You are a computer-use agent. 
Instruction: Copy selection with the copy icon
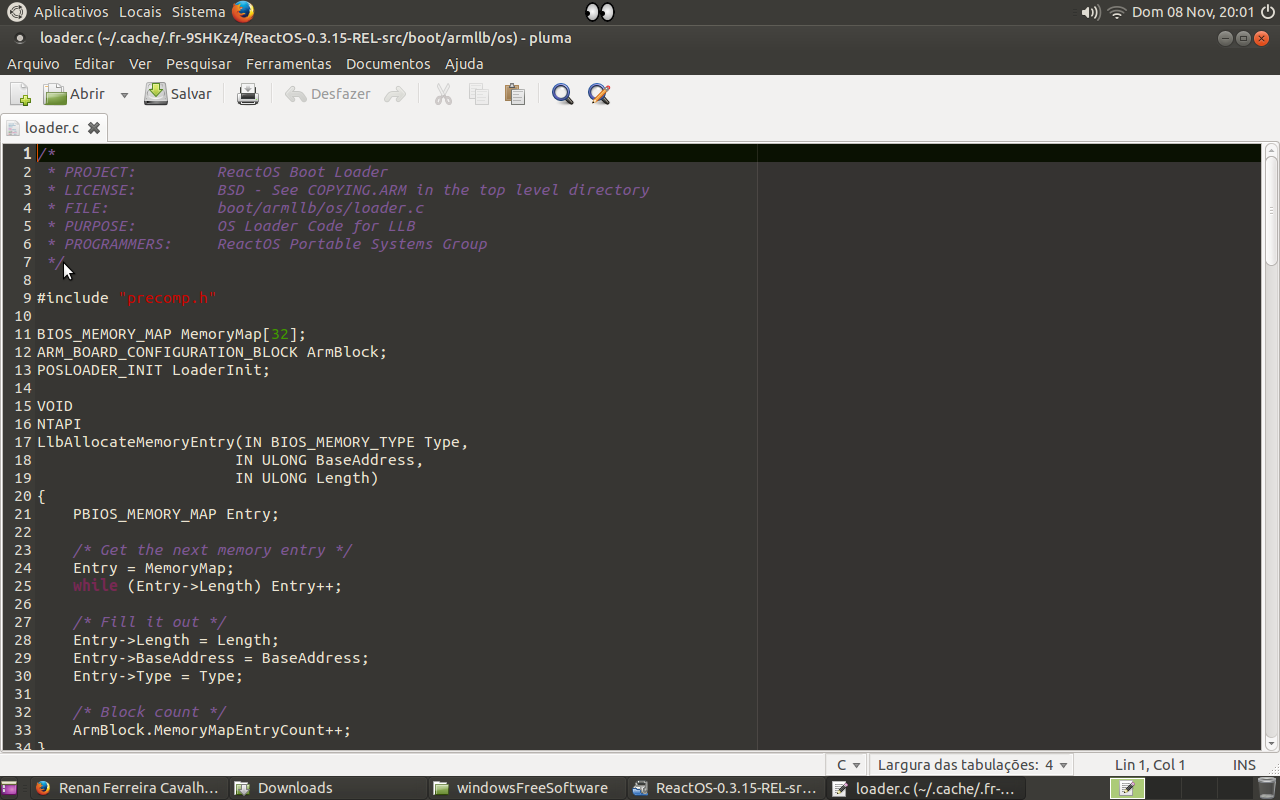click(x=479, y=94)
